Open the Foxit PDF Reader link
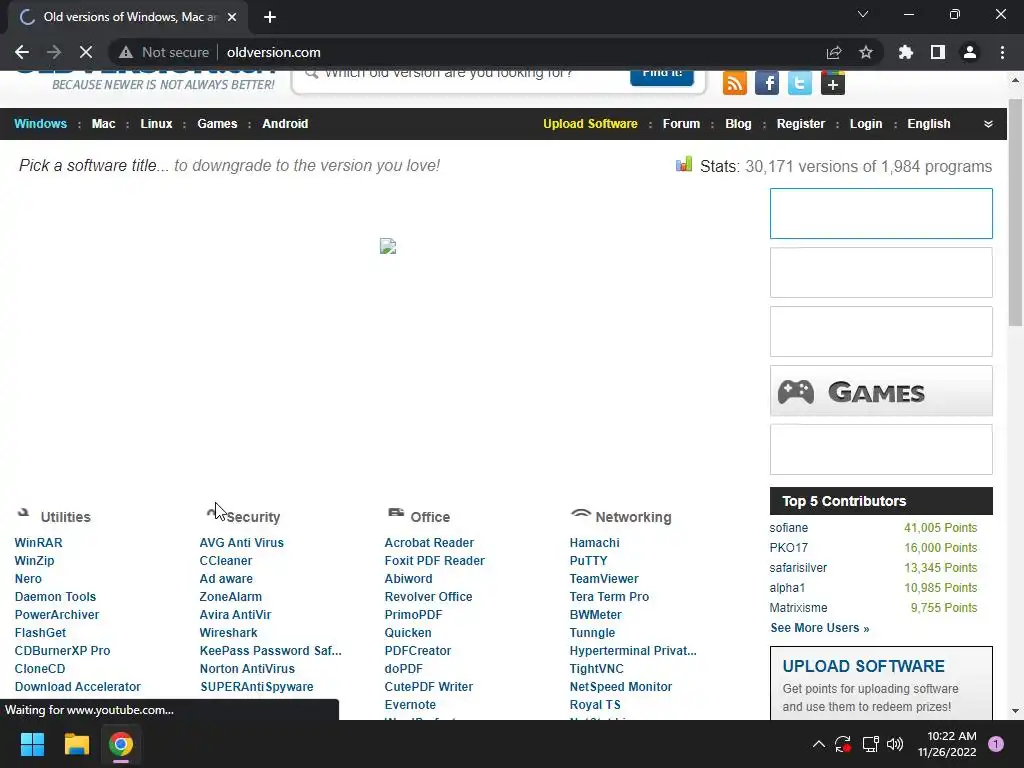The image size is (1024, 768). pos(434,560)
